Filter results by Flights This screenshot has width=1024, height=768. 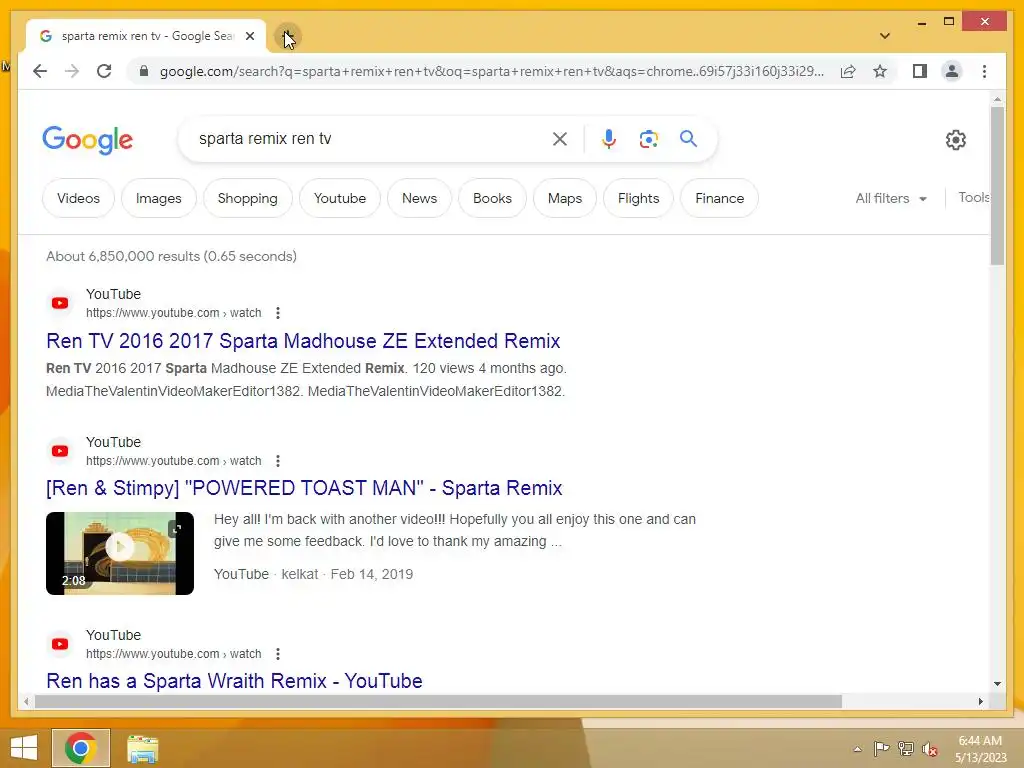pos(639,199)
